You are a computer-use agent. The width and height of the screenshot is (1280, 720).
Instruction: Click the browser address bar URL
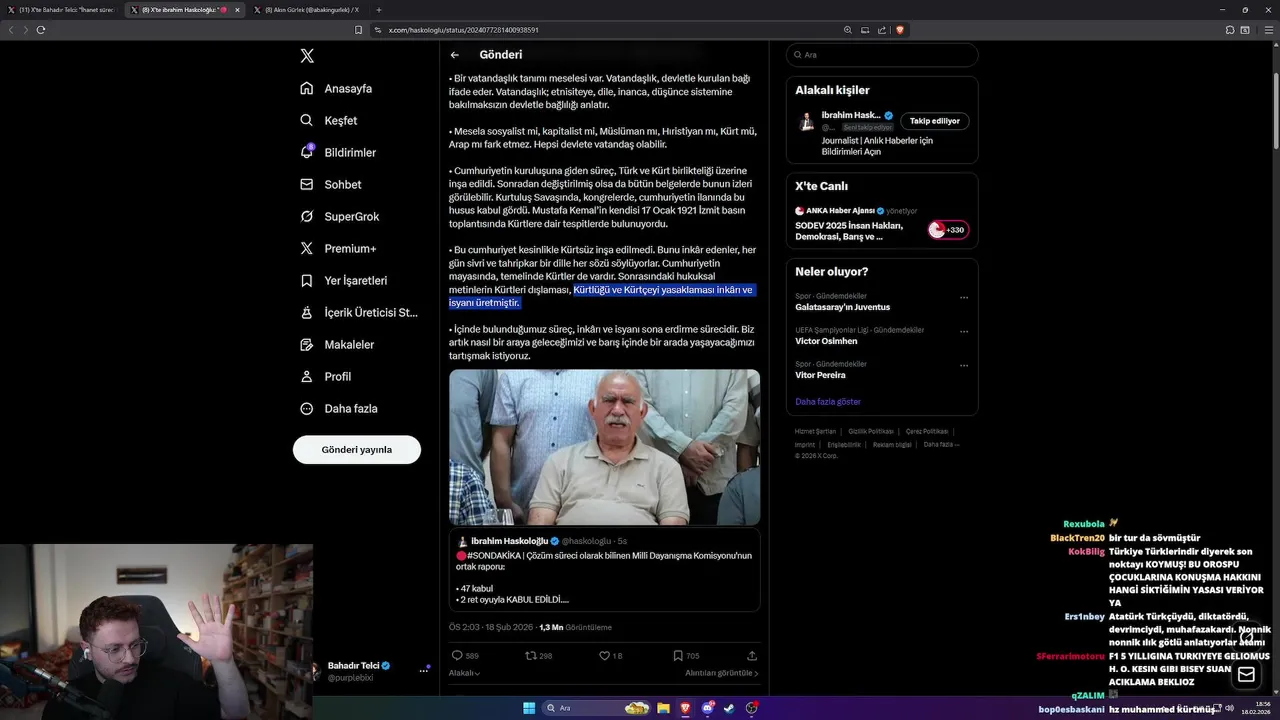464,30
